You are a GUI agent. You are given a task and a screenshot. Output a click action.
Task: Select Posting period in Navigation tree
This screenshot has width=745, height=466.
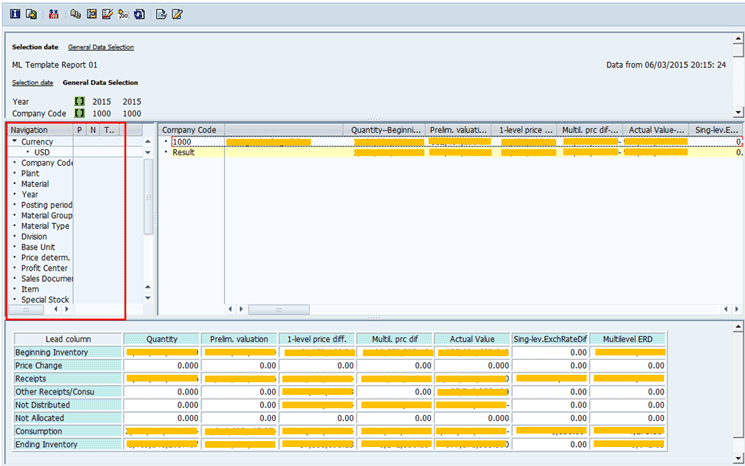(47, 205)
